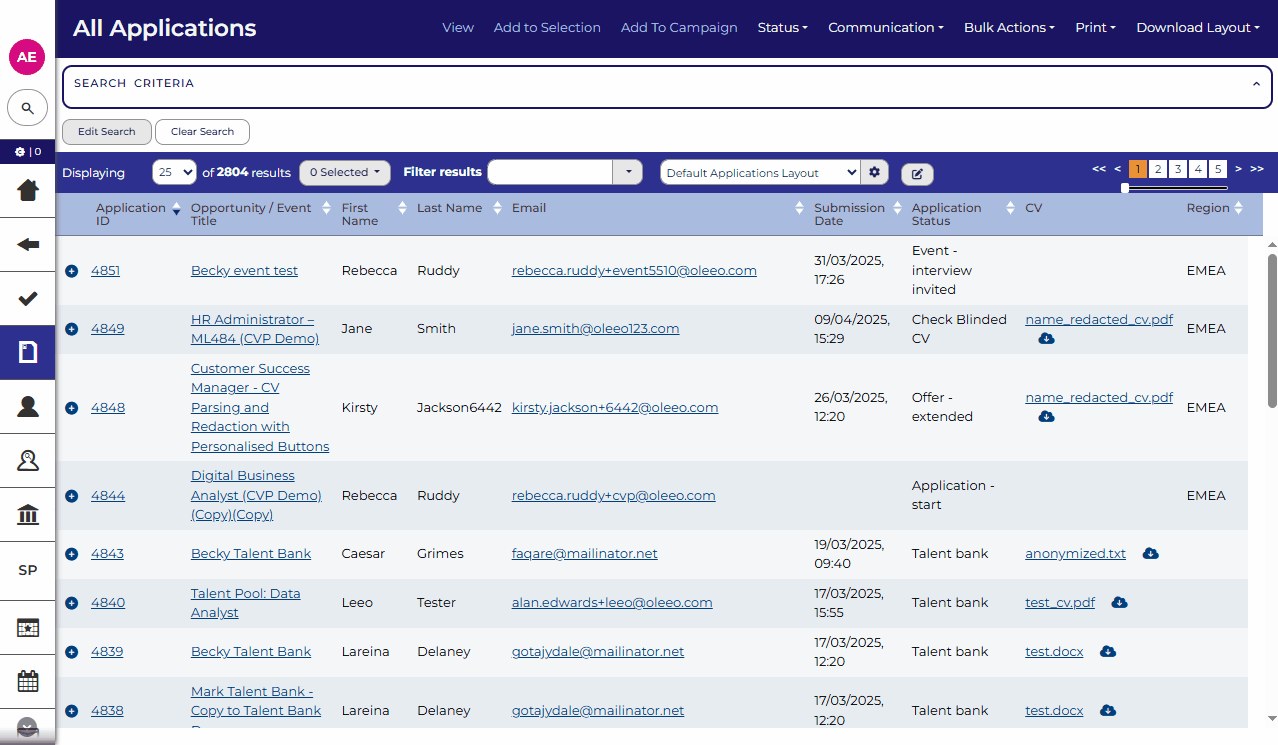The image size is (1278, 745).
Task: Click the home icon in the sidebar
Action: pyautogui.click(x=28, y=190)
